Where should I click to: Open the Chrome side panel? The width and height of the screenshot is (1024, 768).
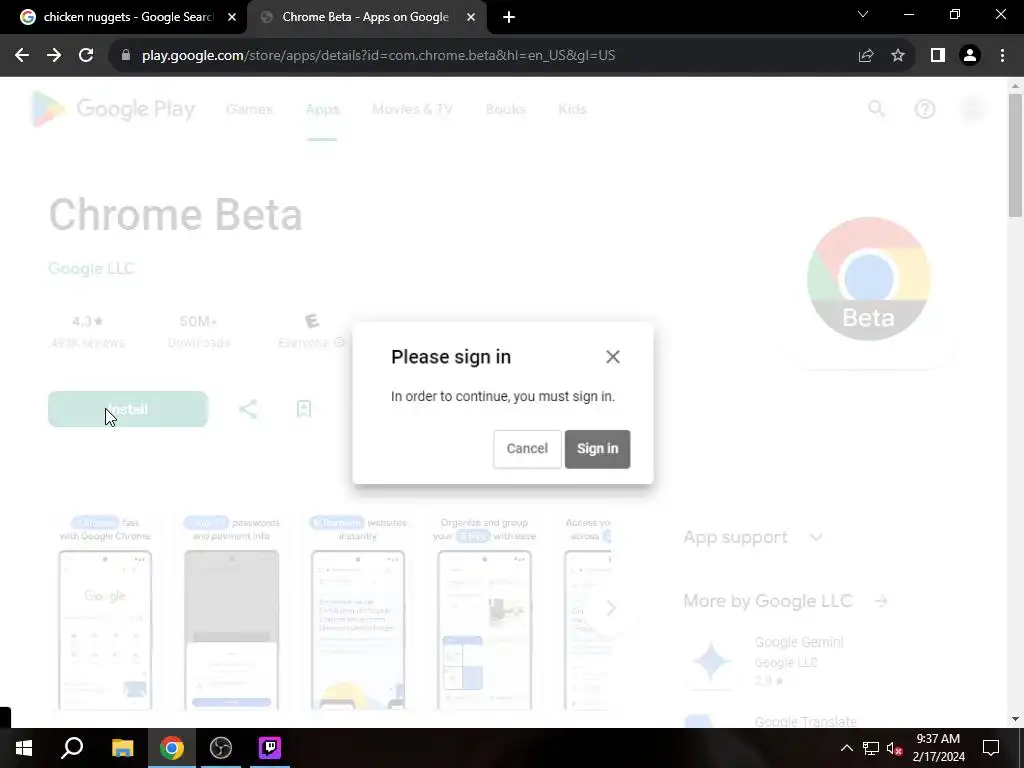coord(938,56)
